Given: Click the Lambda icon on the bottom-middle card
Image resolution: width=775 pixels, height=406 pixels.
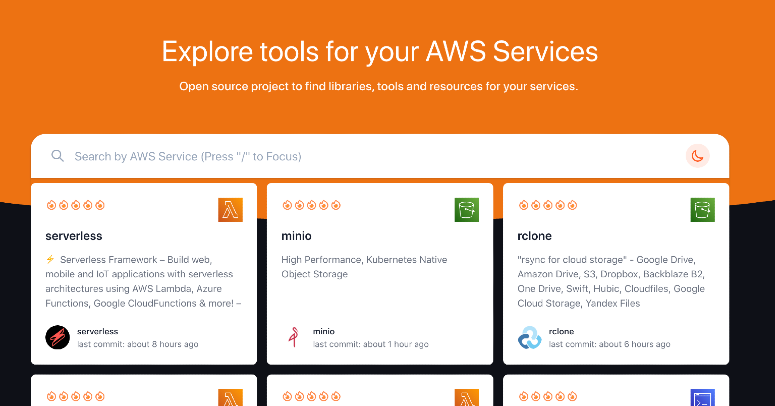Looking at the screenshot, I should point(467,398).
